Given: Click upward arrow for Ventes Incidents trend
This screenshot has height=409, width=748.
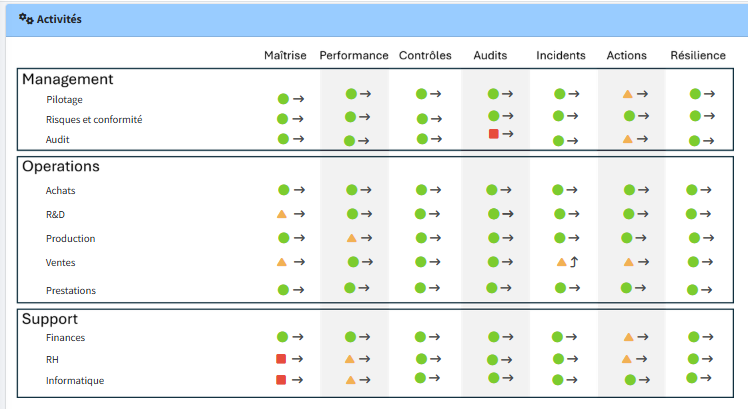Looking at the screenshot, I should tap(575, 262).
